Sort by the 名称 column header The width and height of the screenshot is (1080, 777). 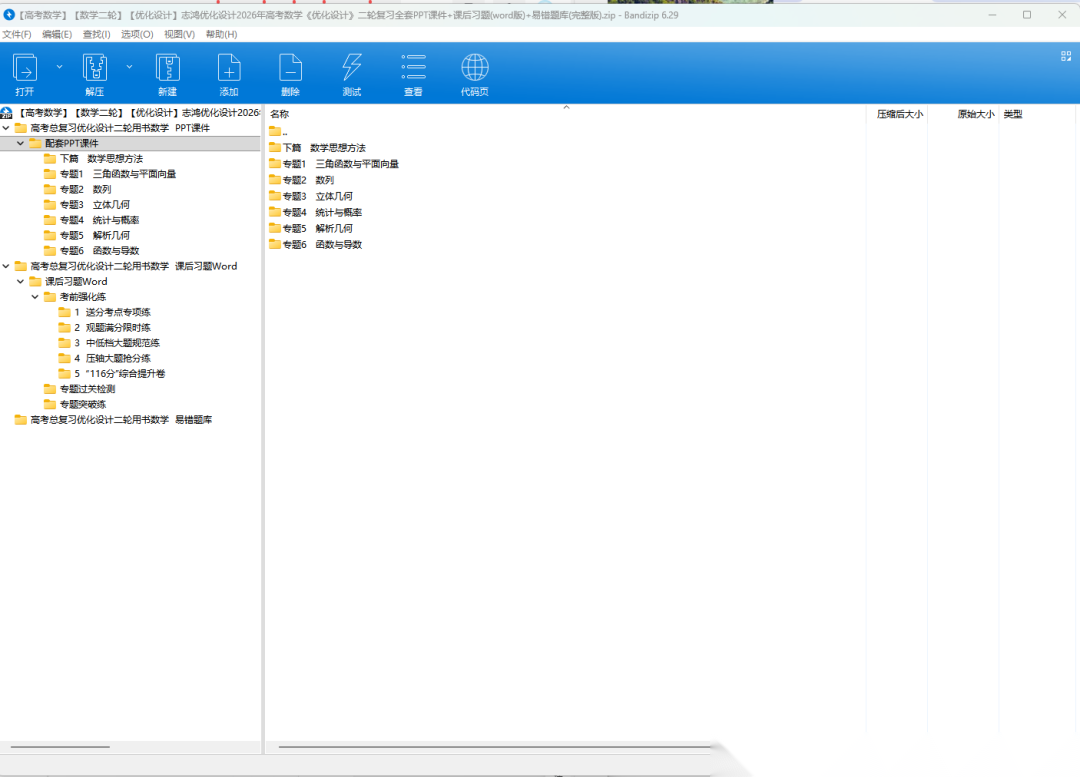[x=280, y=115]
